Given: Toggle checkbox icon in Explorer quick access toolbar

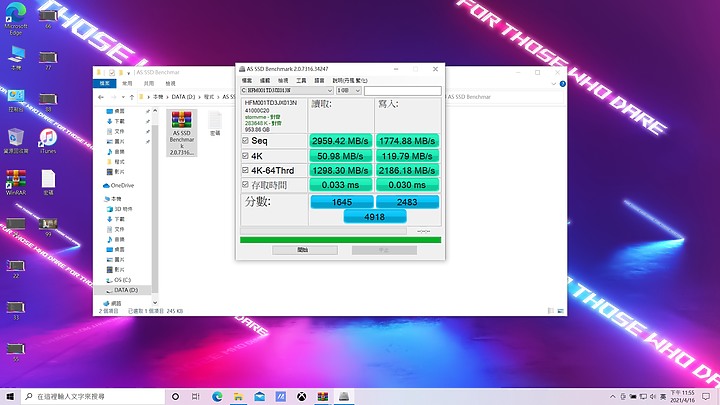Looking at the screenshot, I should coord(112,73).
